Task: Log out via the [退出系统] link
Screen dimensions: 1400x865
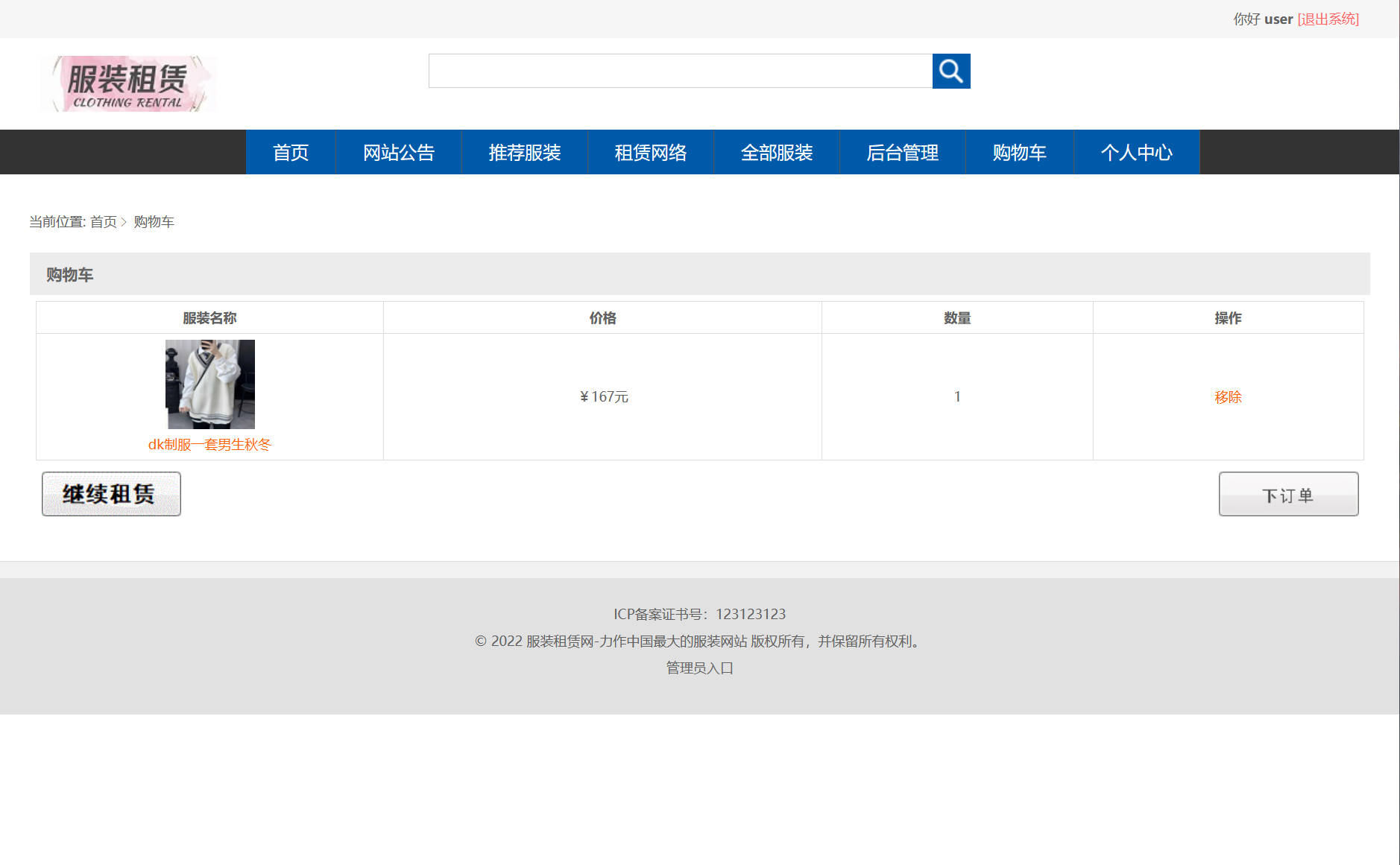Action: tap(1328, 19)
